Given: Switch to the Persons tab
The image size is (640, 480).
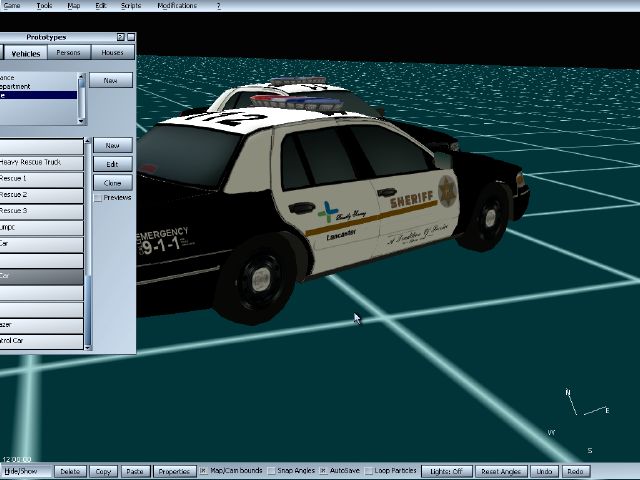Looking at the screenshot, I should pyautogui.click(x=68, y=52).
